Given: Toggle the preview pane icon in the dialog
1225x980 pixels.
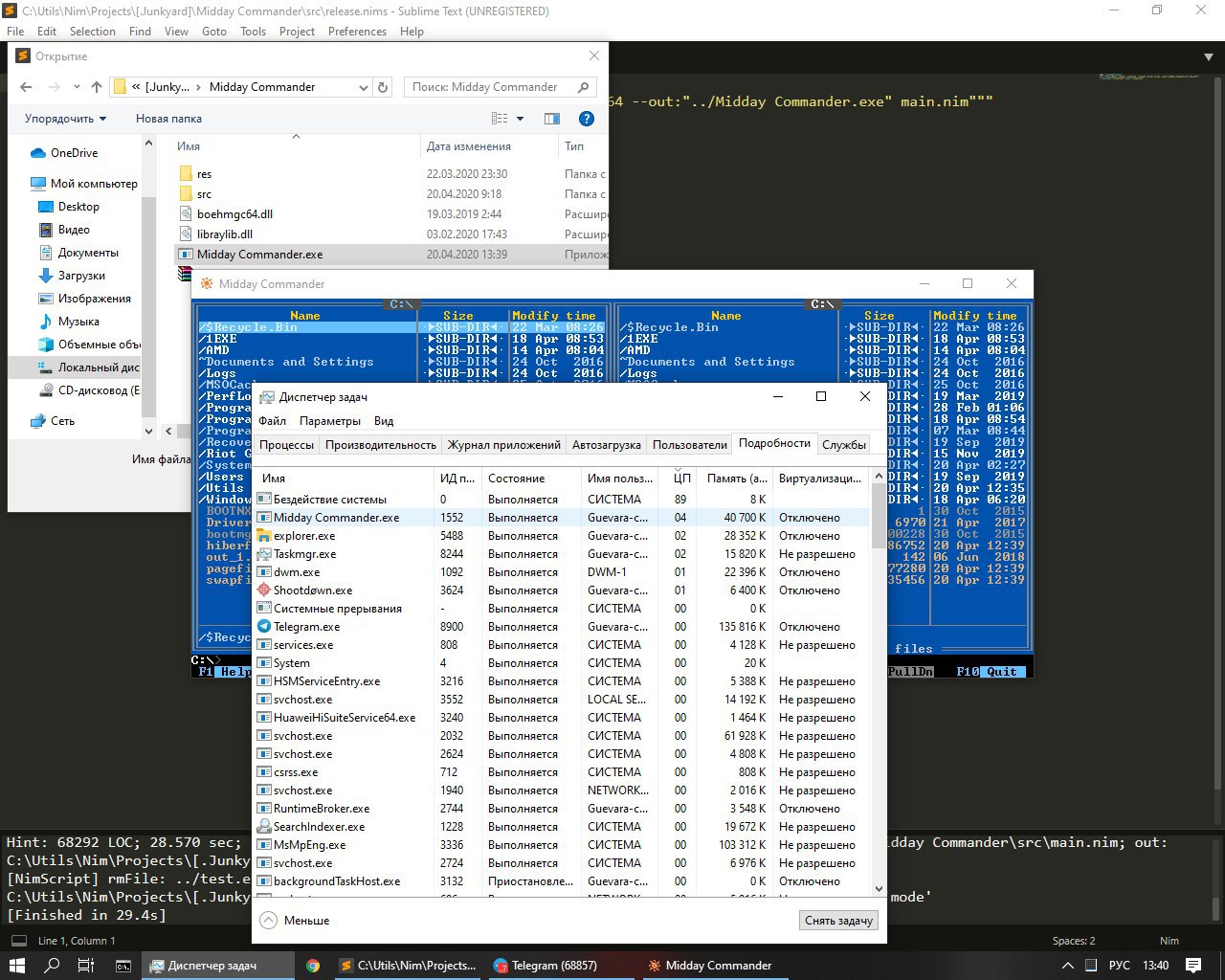Looking at the screenshot, I should point(552,119).
